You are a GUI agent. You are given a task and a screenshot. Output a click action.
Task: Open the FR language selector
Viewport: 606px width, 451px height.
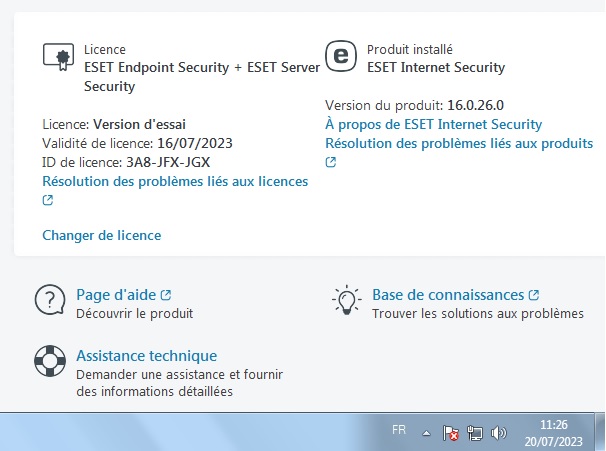[399, 430]
